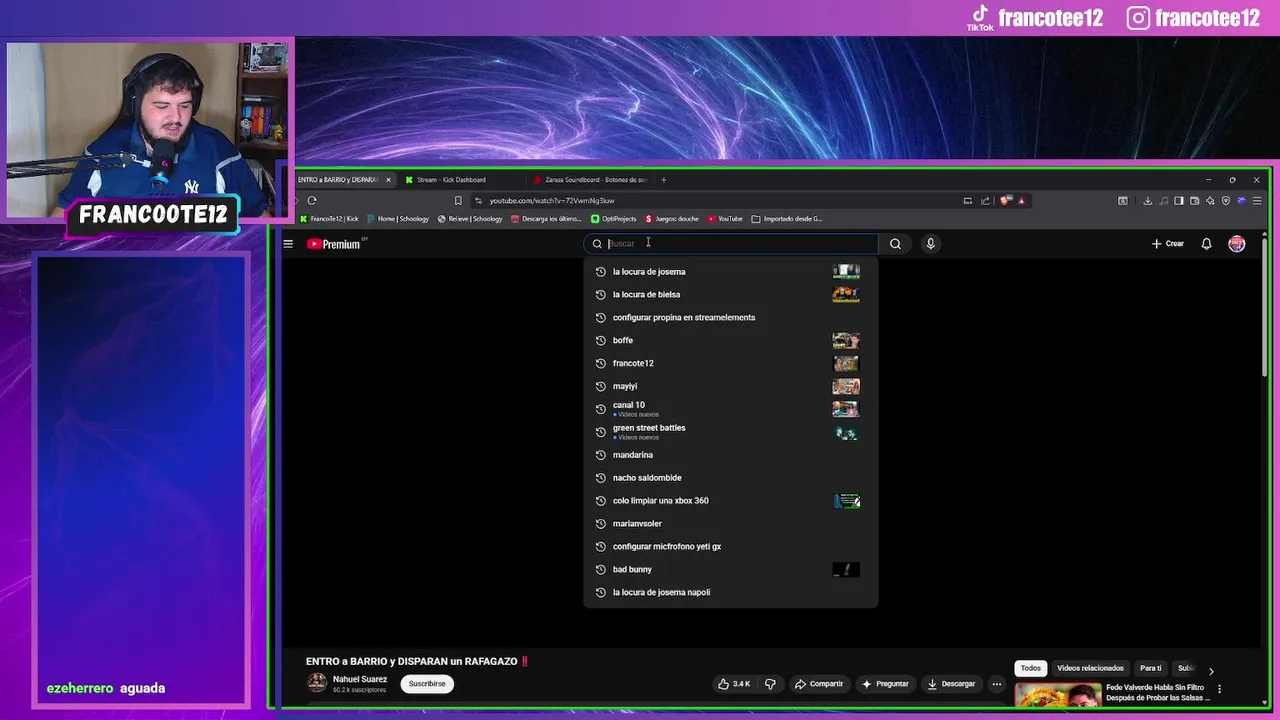Reload the page with the refresh icon

pyautogui.click(x=312, y=200)
